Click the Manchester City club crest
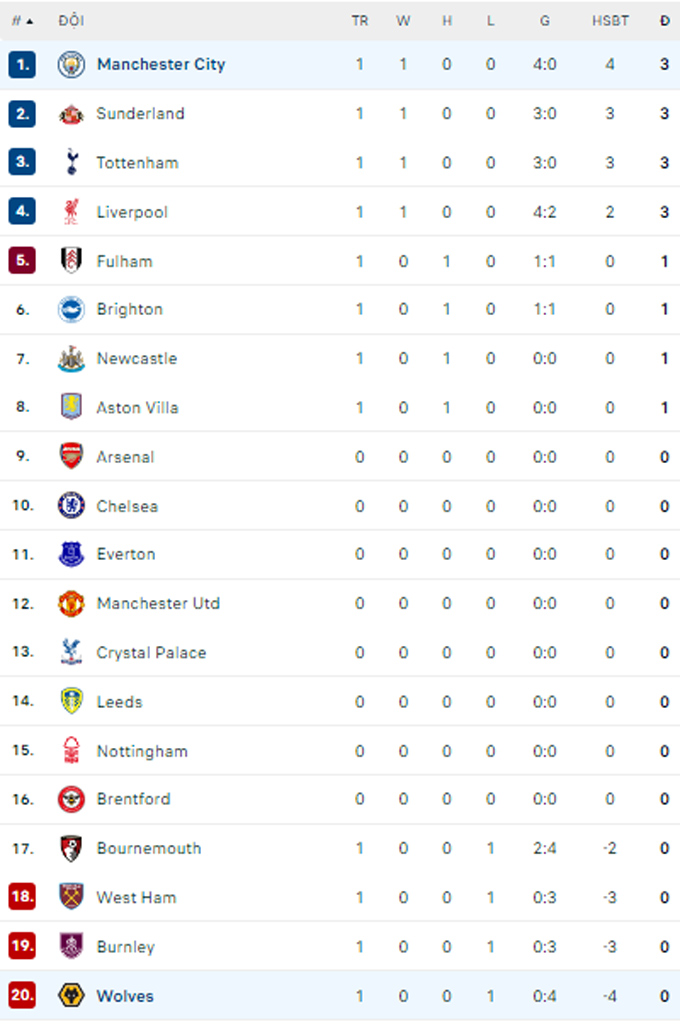 (x=71, y=64)
